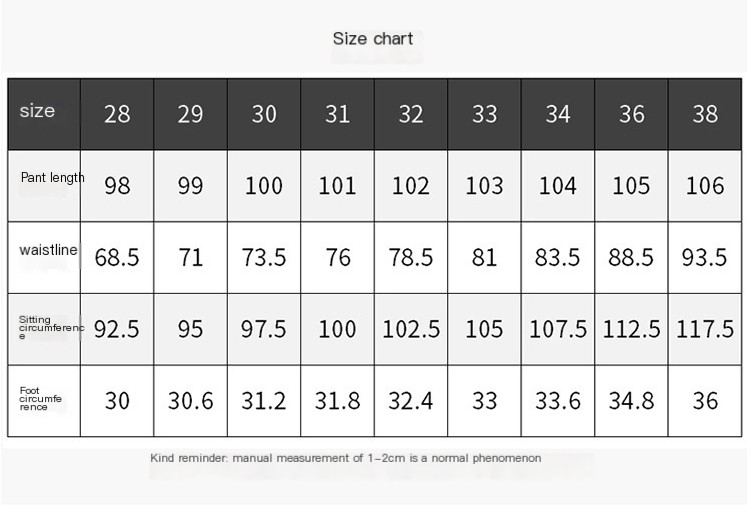The image size is (747, 513).
Task: Click the "Kind reminder" measurement note text
Action: [345, 458]
